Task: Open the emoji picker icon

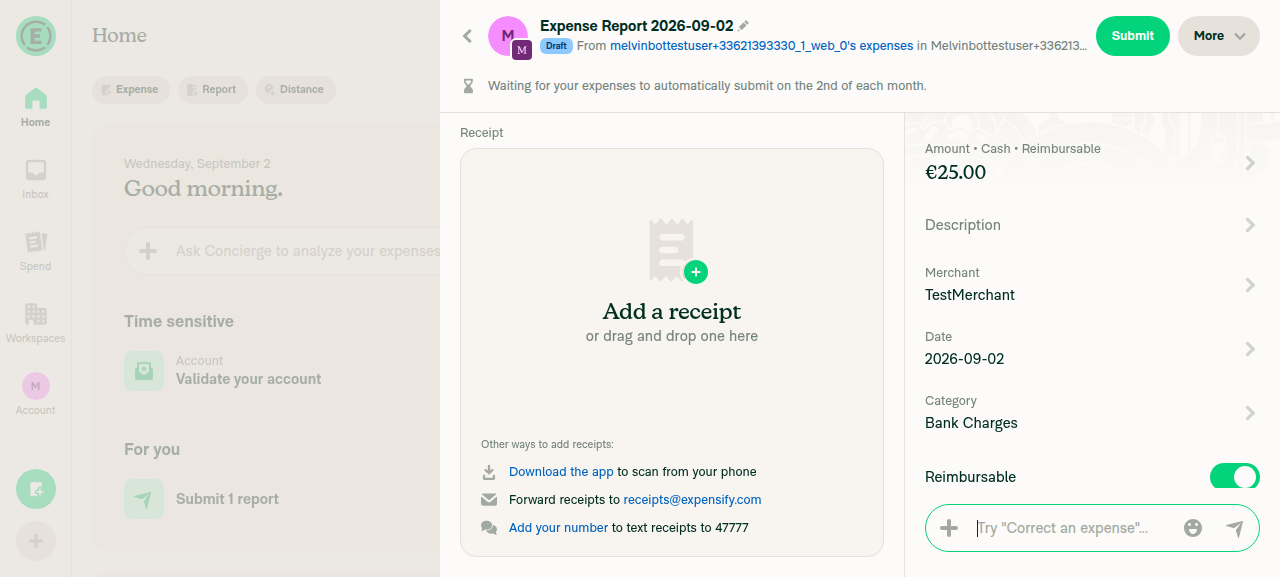Action: tap(1192, 528)
